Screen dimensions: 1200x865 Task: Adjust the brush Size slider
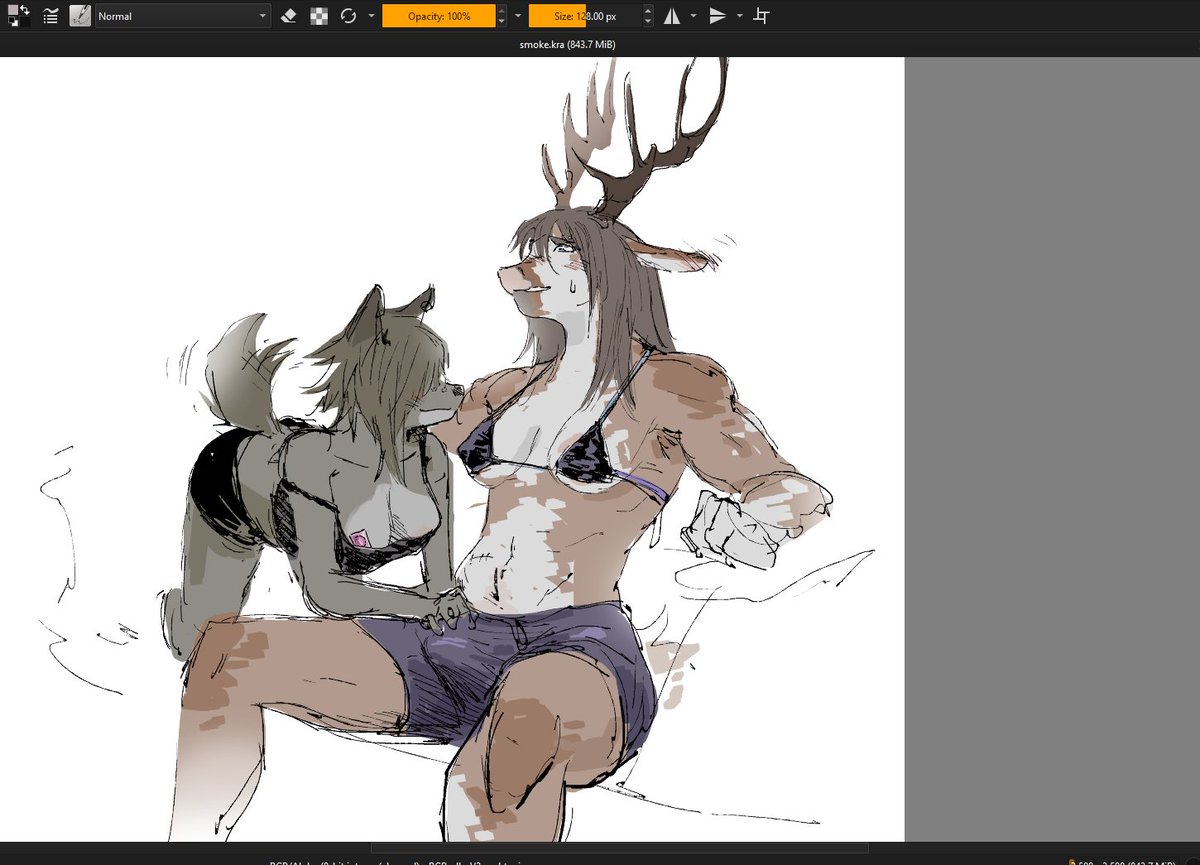585,16
